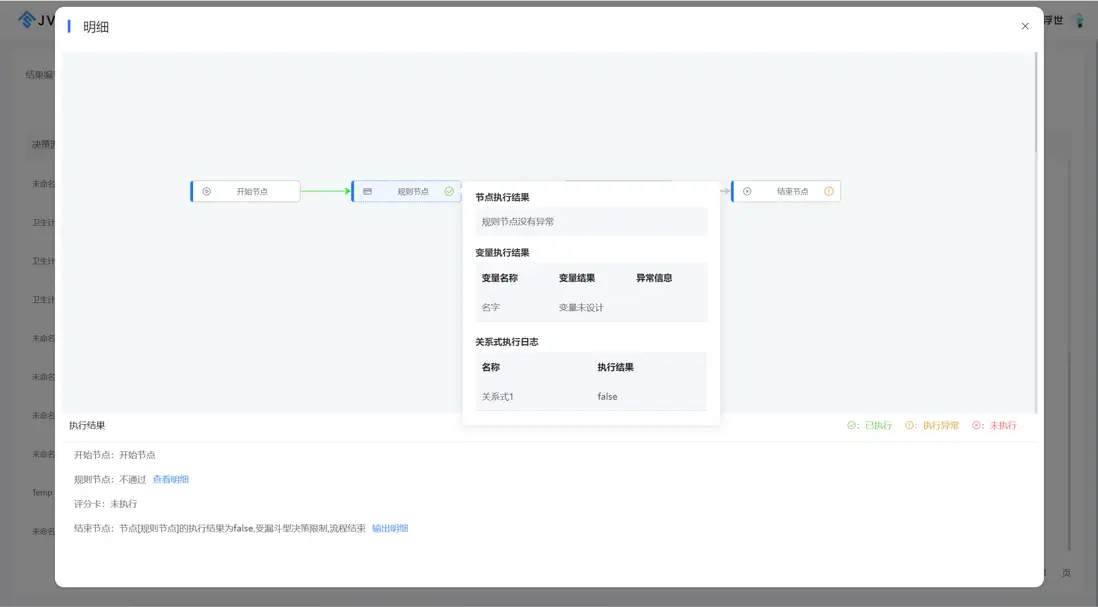Click the 规则节点没有异常 result text
Image resolution: width=1098 pixels, height=607 pixels.
(x=517, y=221)
